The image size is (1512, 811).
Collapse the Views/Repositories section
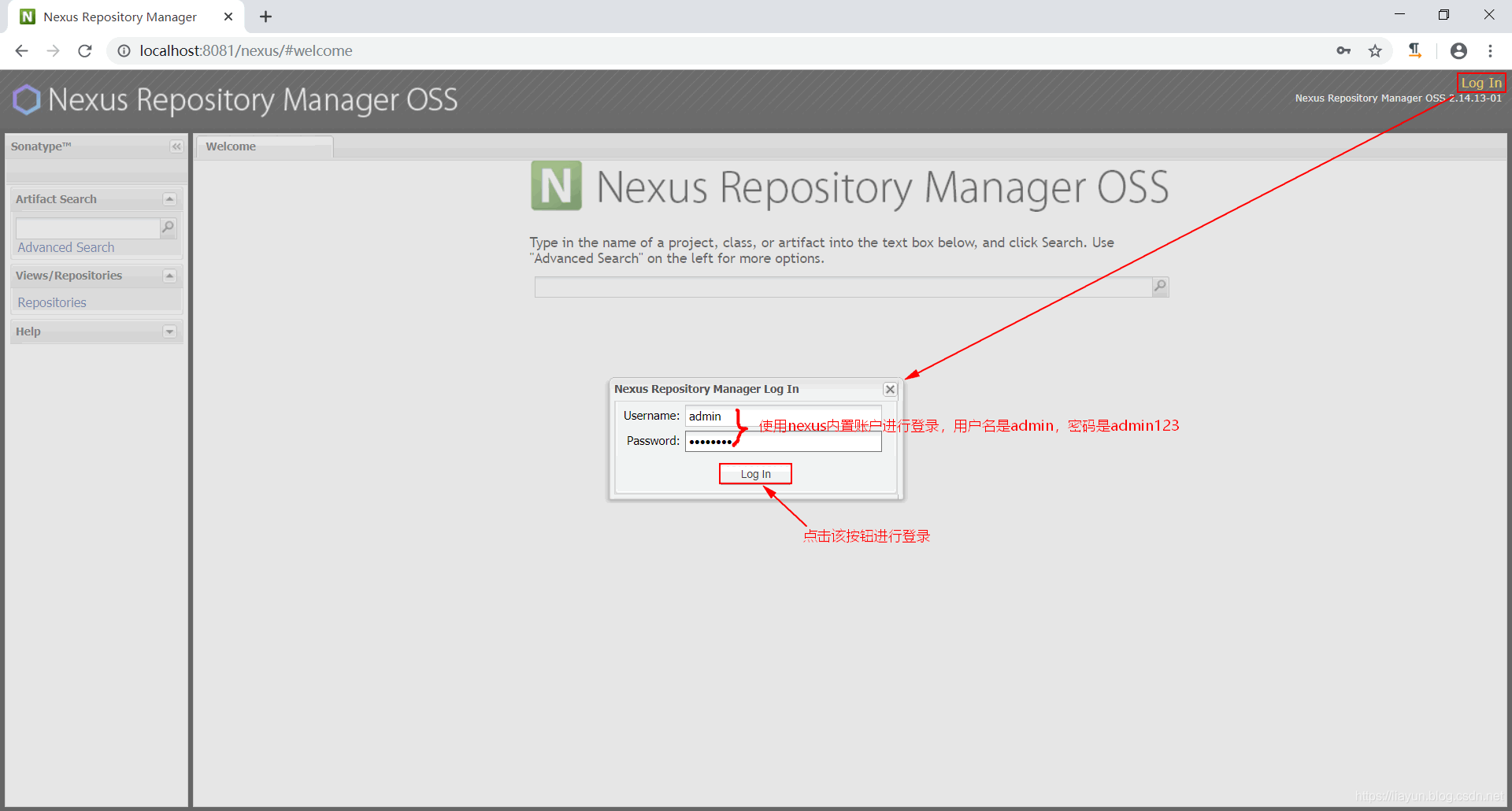click(169, 276)
